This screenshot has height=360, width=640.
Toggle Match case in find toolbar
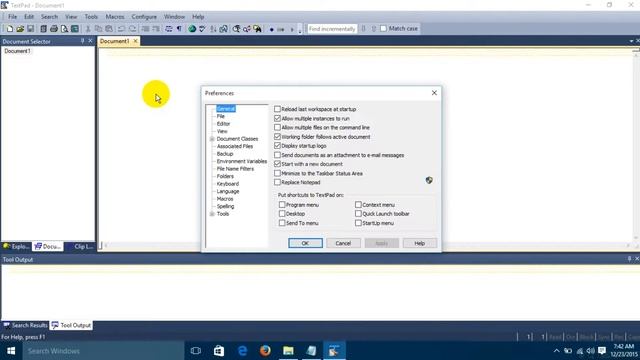pyautogui.click(x=383, y=29)
